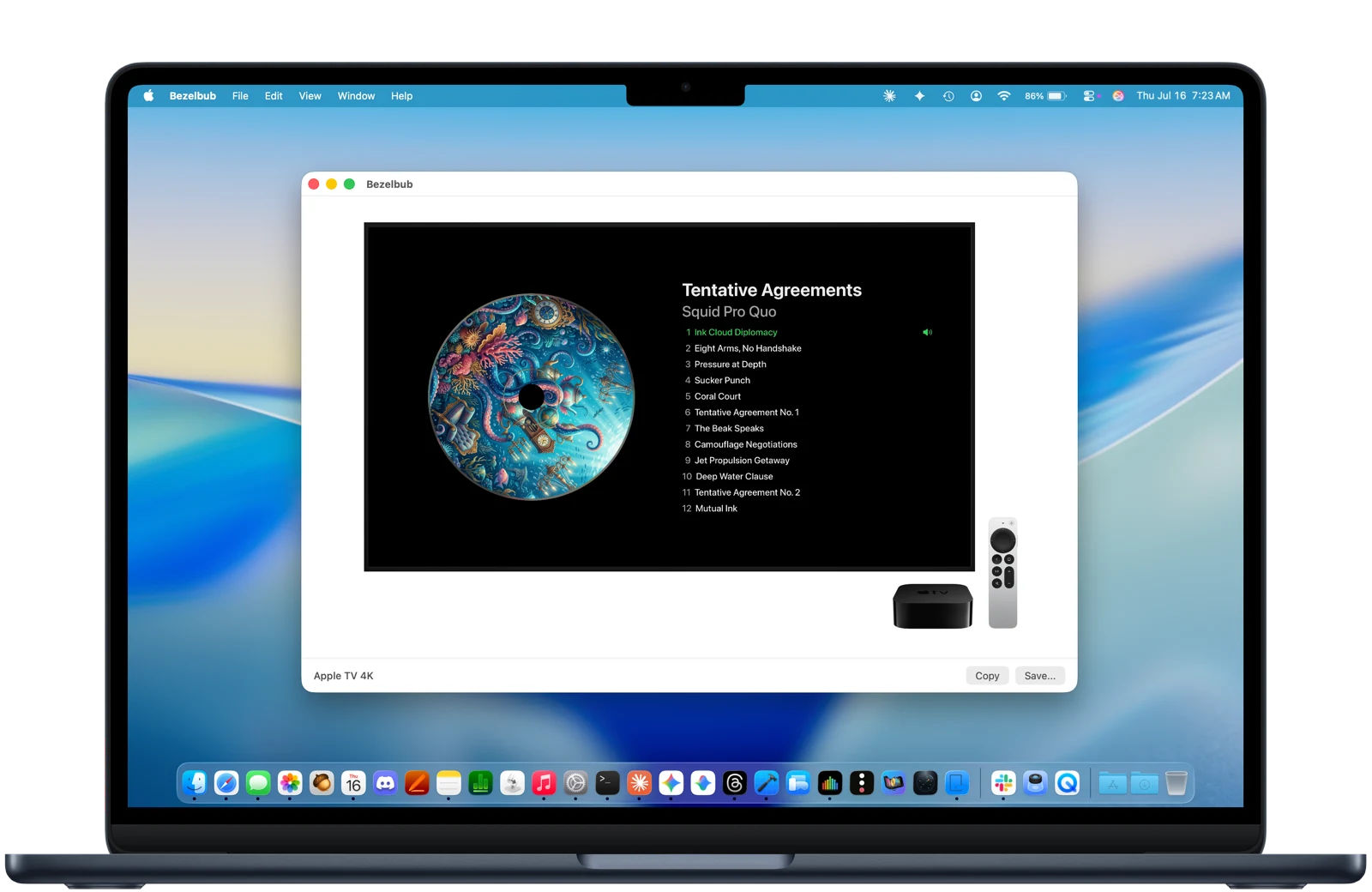The width and height of the screenshot is (1372, 892).
Task: Open the Notes app in the Dock
Action: [x=448, y=782]
